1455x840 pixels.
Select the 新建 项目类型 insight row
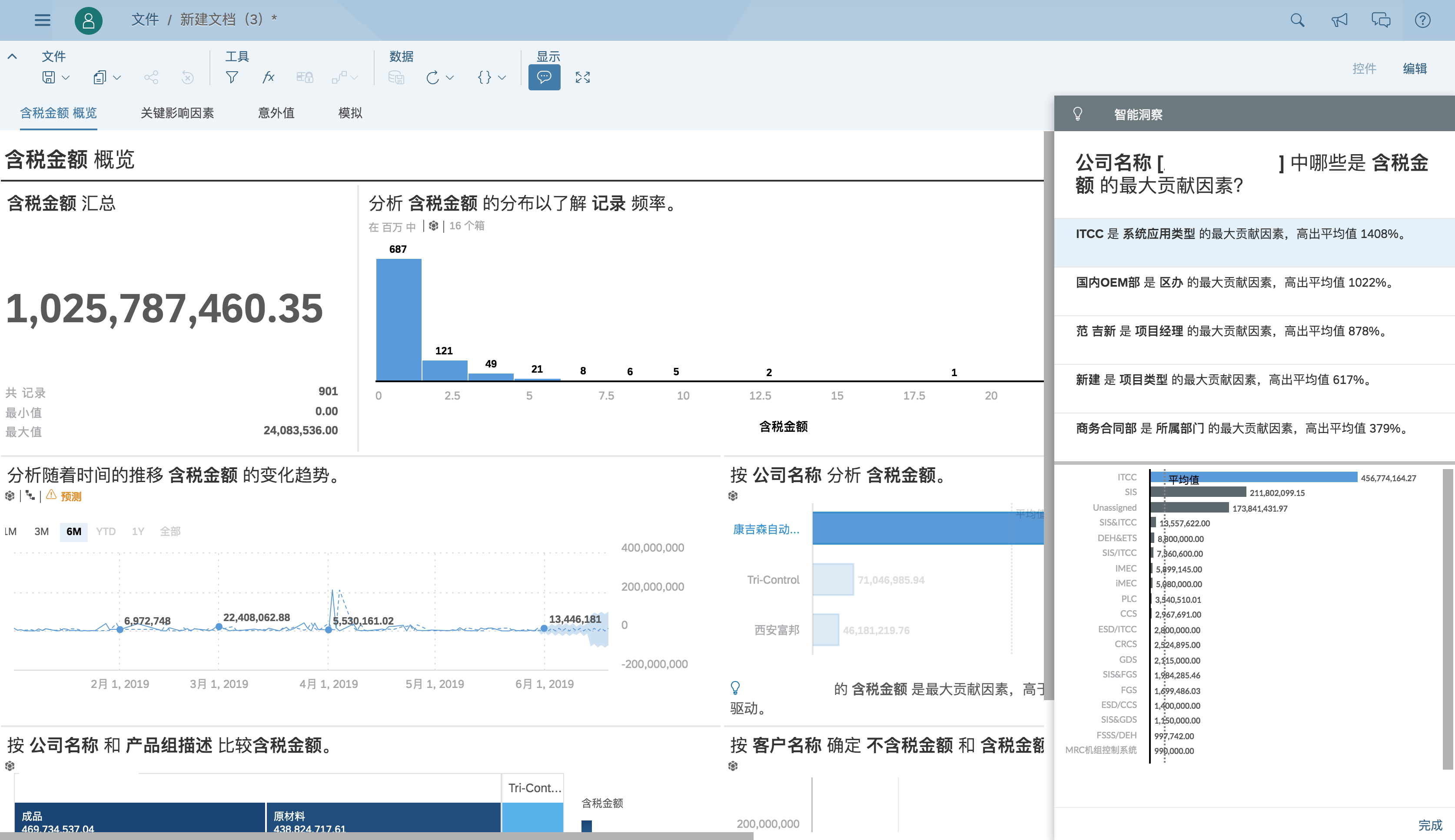1254,388
